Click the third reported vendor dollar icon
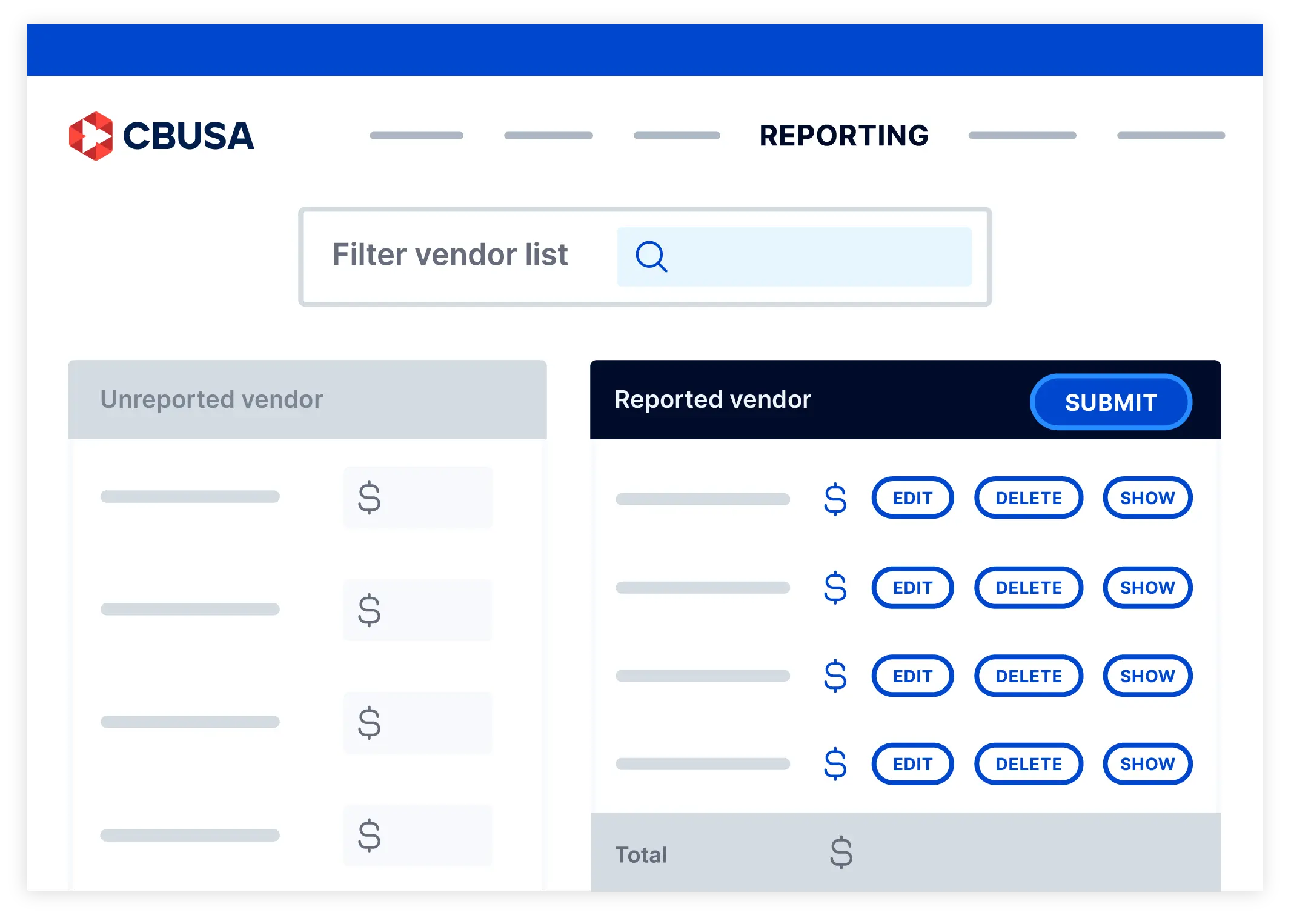1291x924 pixels. point(835,676)
